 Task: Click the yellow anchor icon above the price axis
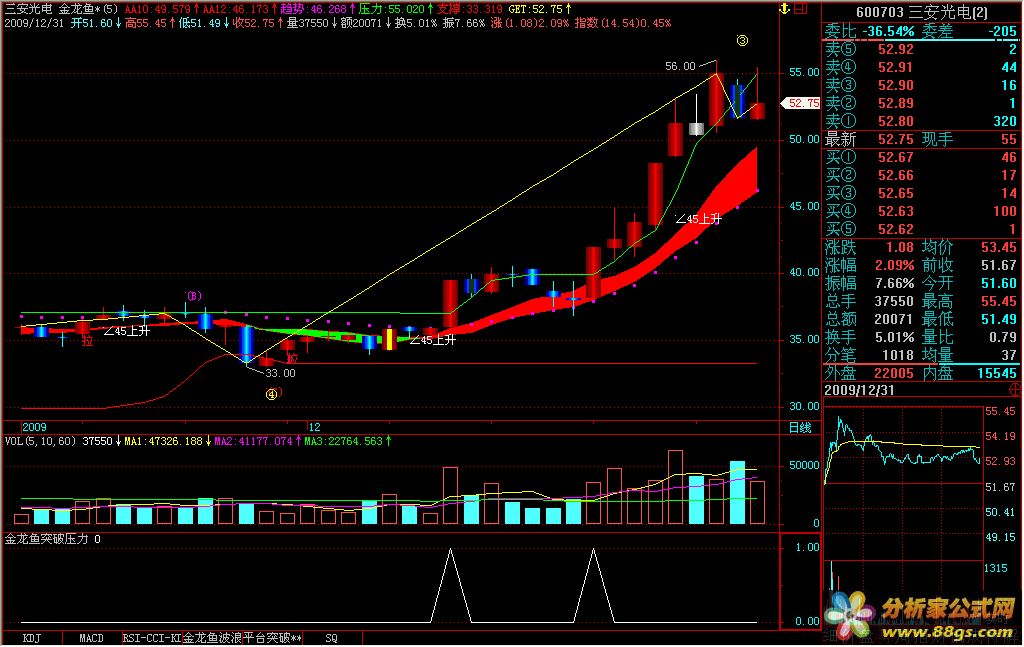[x=785, y=9]
